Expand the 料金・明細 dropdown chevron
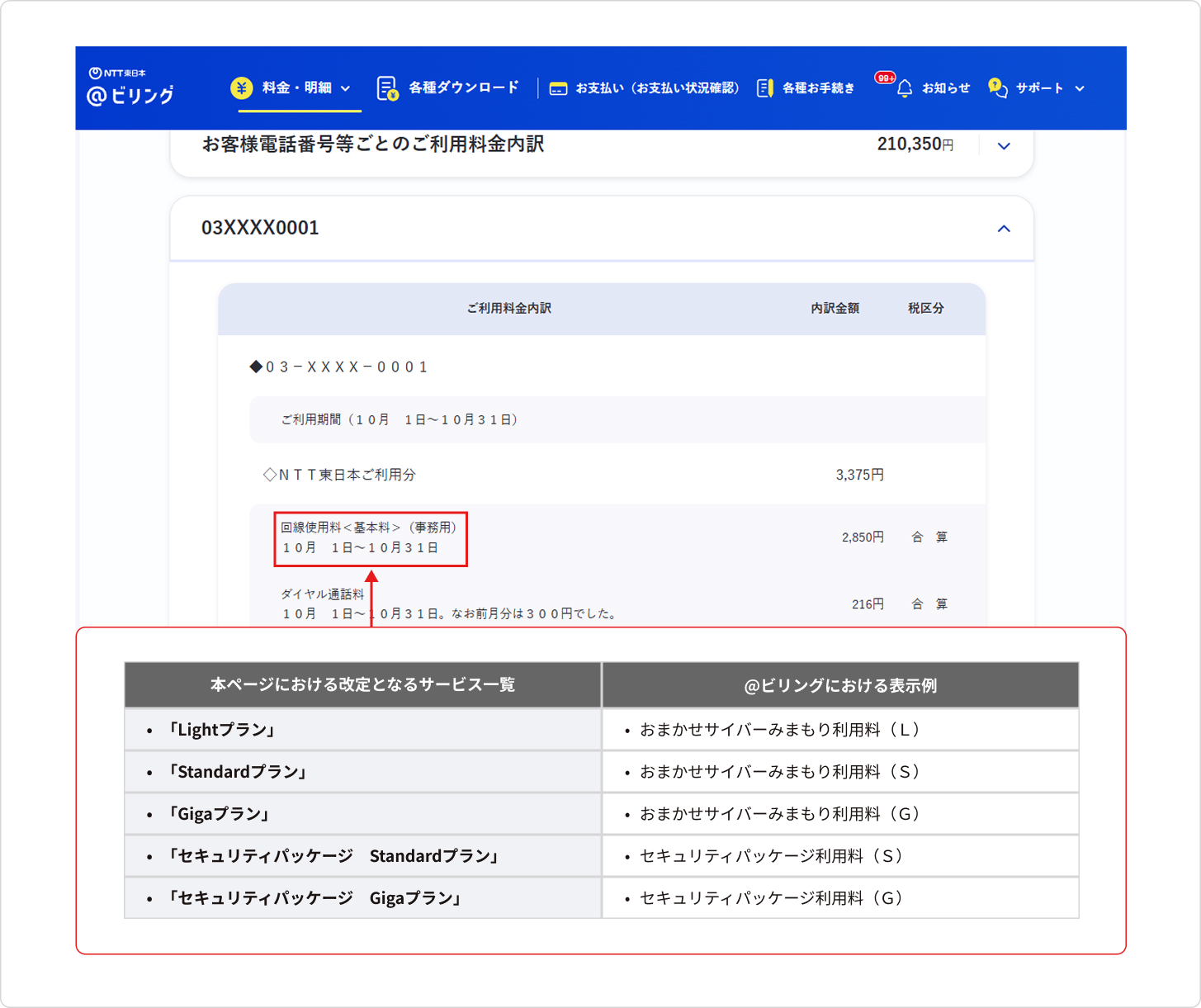 346,88
